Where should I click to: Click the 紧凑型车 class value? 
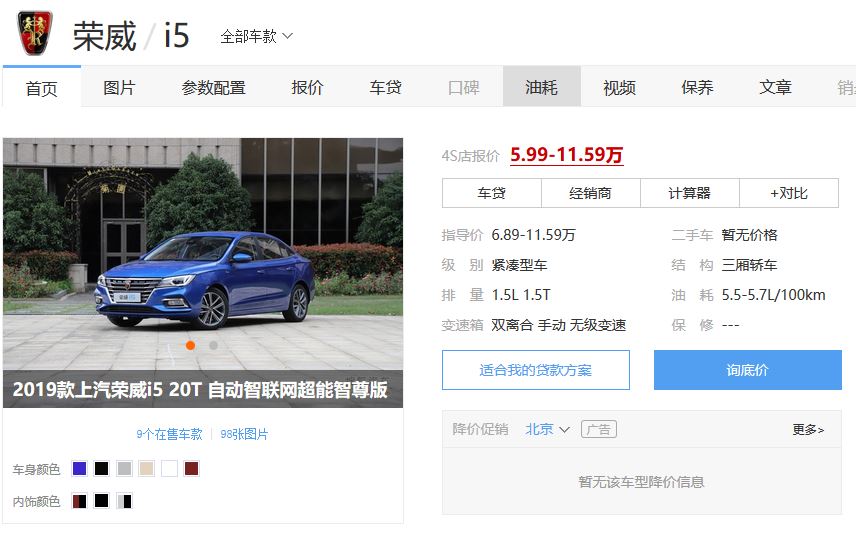point(519,265)
